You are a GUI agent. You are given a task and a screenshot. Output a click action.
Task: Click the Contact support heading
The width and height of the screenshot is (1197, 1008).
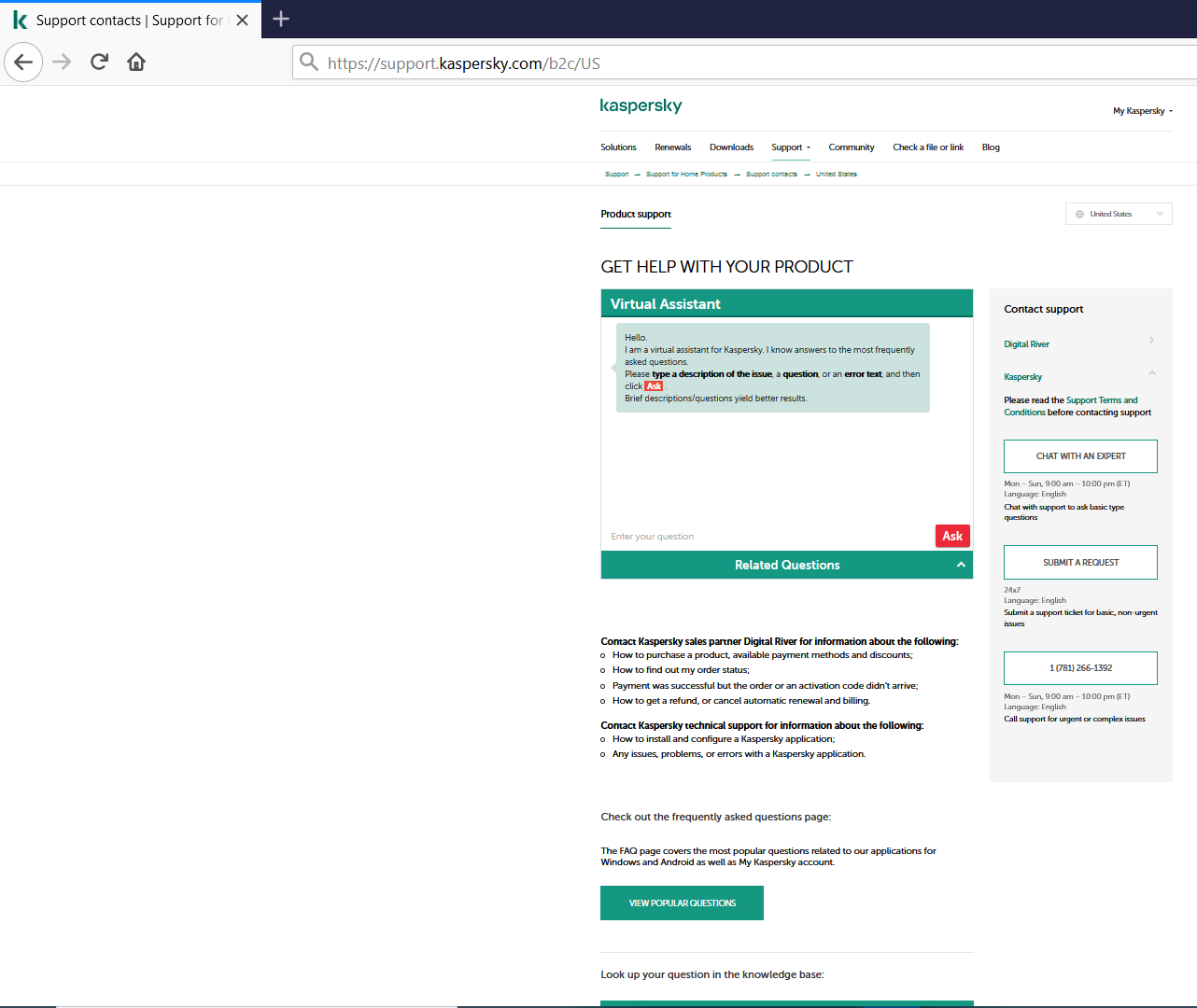click(x=1044, y=309)
